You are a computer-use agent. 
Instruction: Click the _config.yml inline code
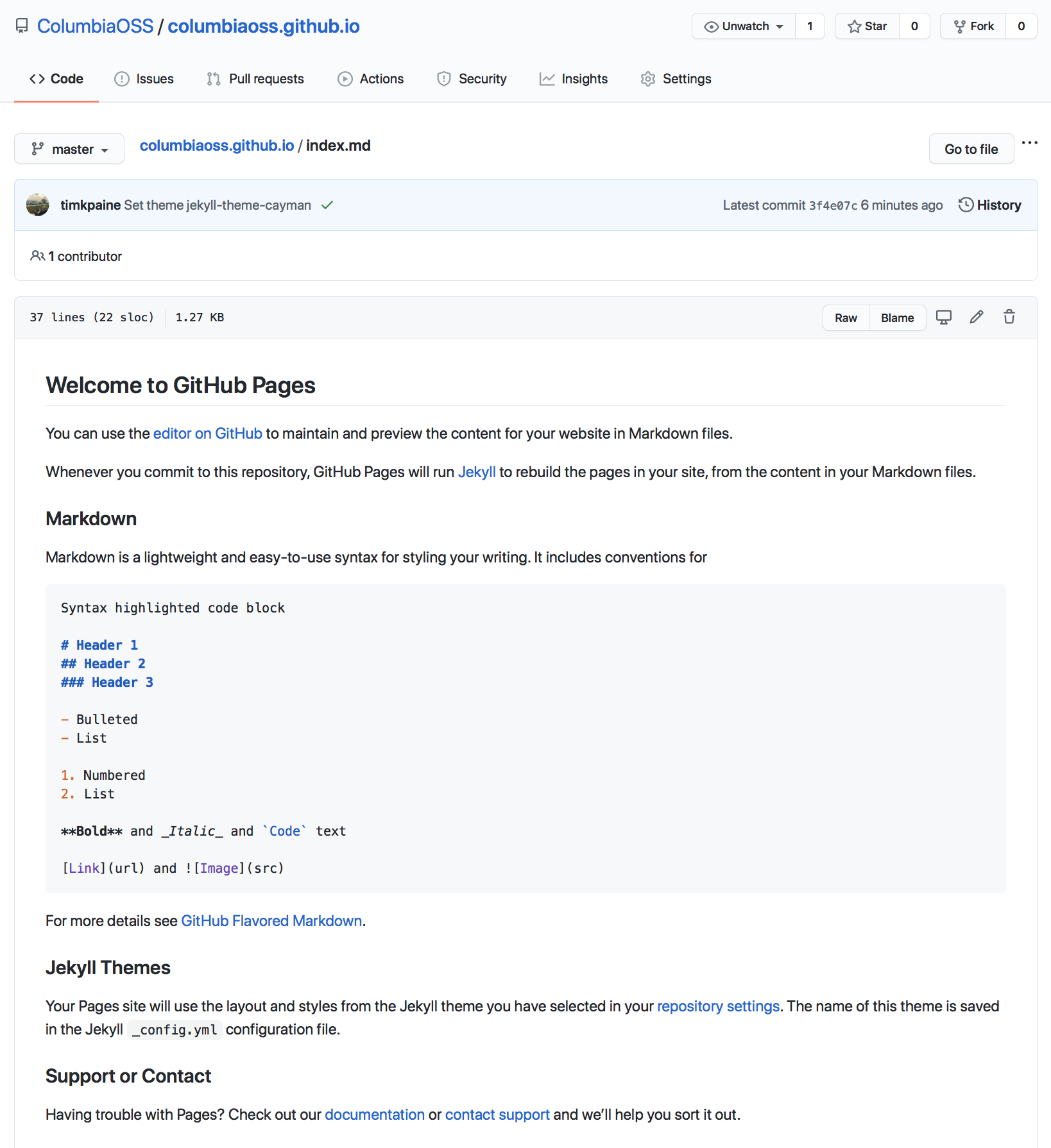[175, 1029]
